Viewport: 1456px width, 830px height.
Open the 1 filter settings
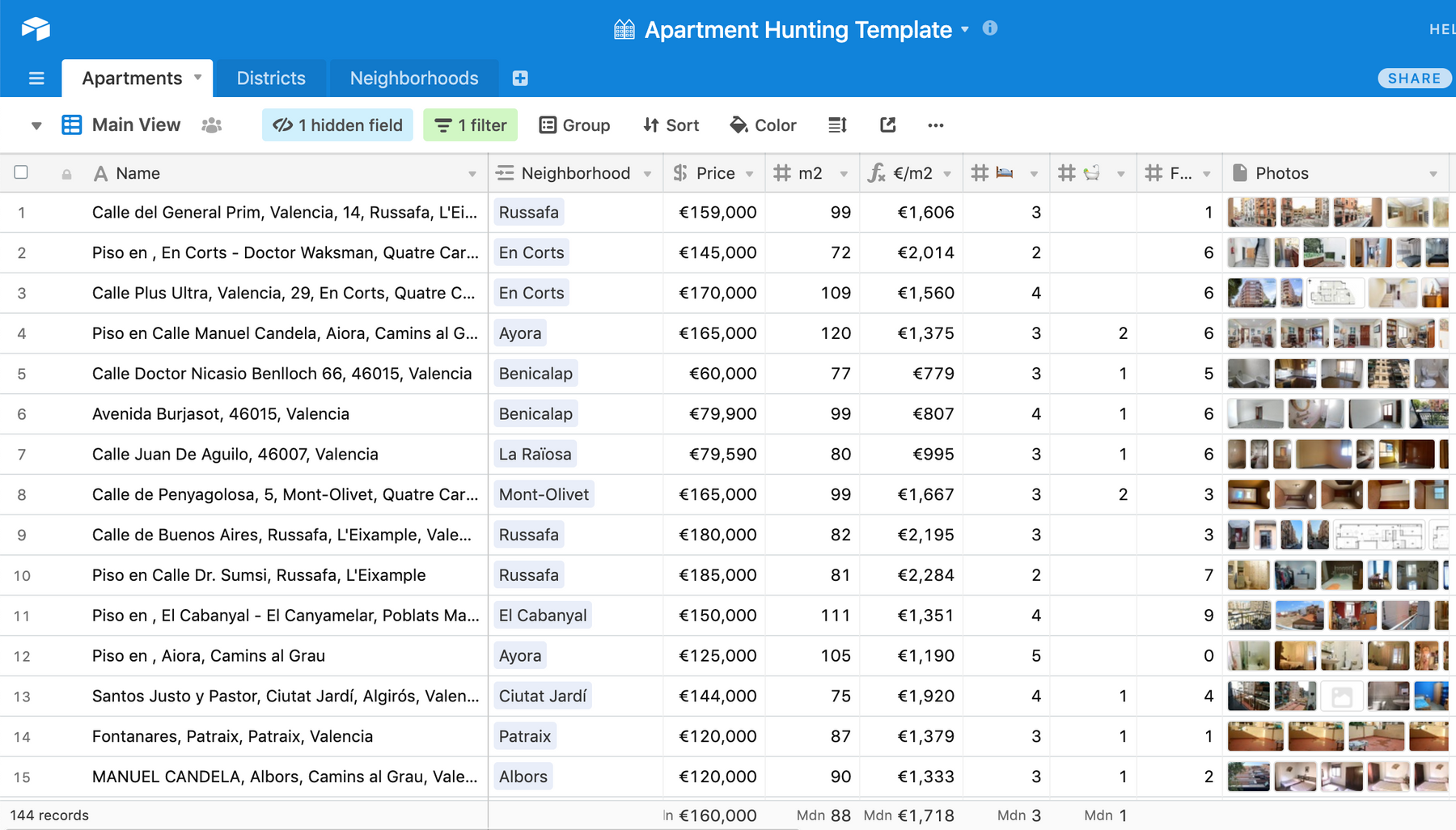click(x=470, y=125)
